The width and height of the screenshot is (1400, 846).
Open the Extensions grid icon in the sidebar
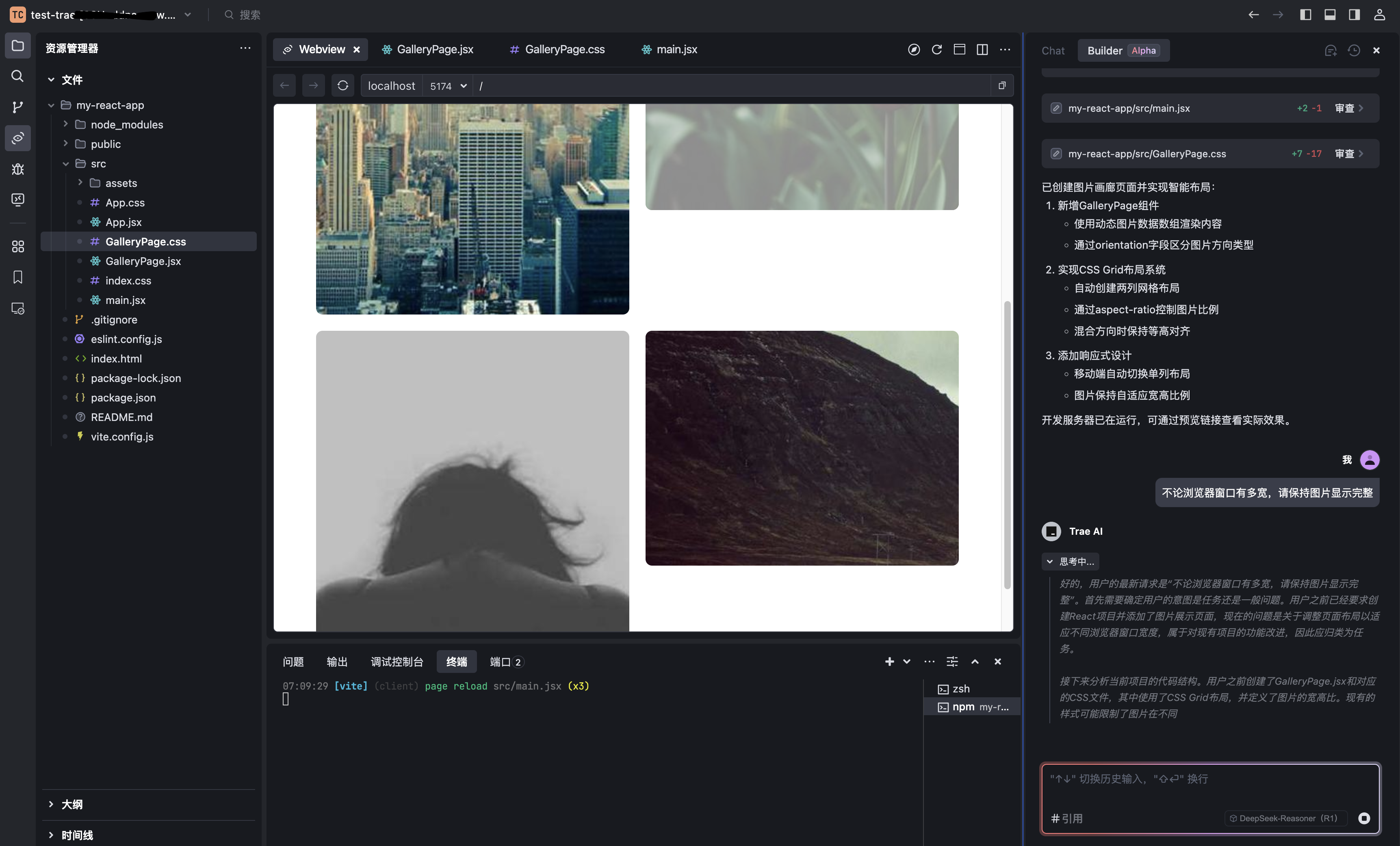17,246
